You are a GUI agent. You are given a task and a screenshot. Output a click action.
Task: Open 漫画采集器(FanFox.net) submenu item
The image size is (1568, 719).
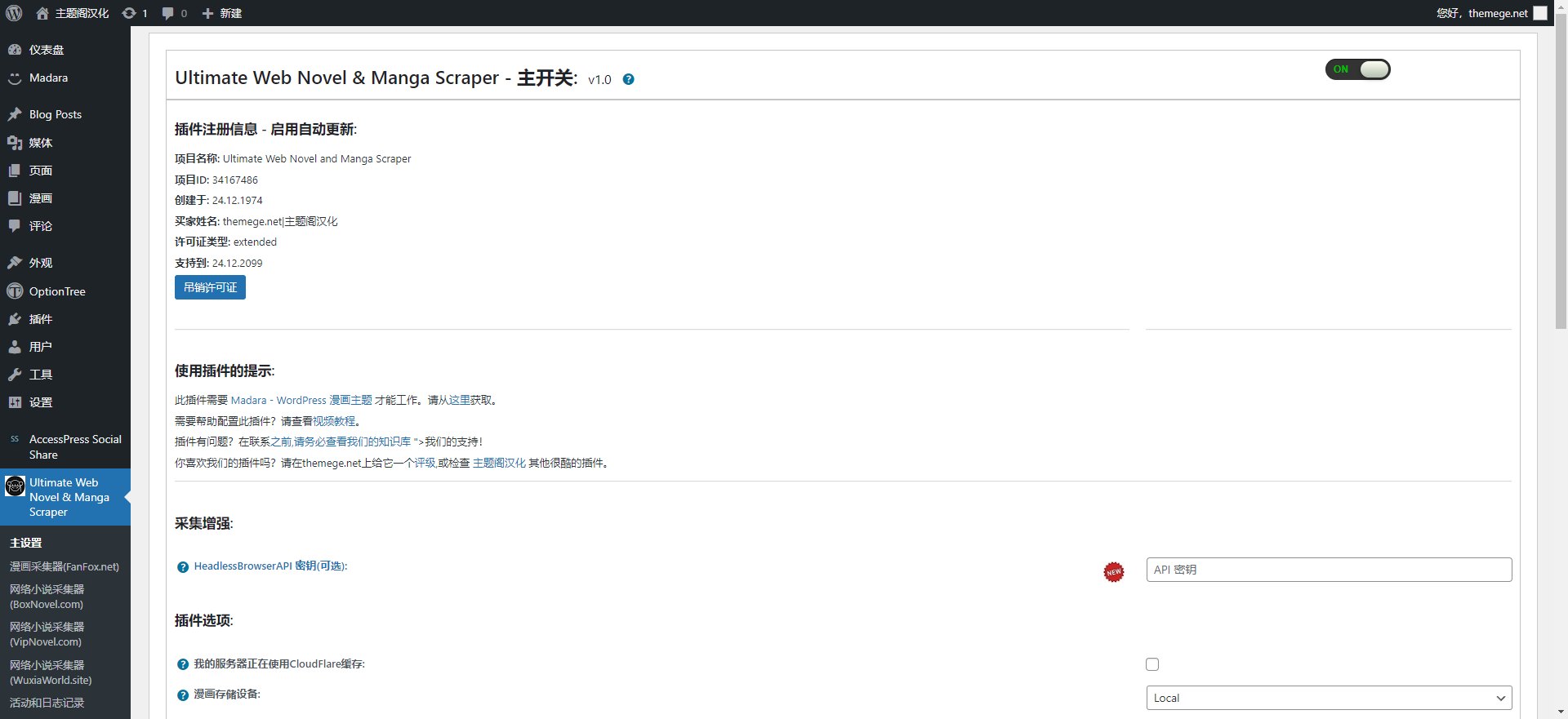point(65,566)
